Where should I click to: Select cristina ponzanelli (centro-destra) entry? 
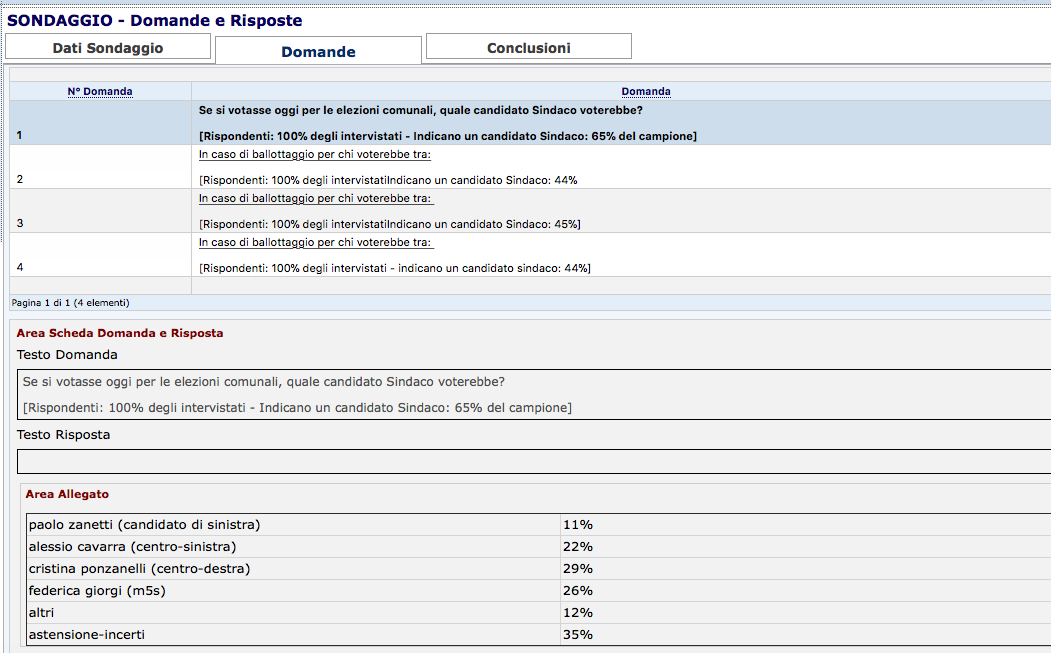139,569
